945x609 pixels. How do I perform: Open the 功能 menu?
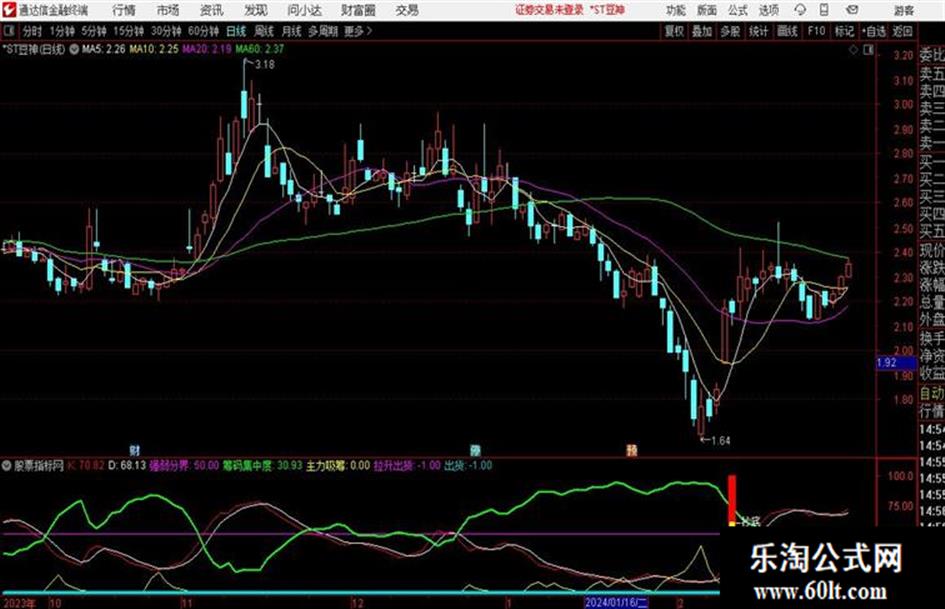point(676,10)
